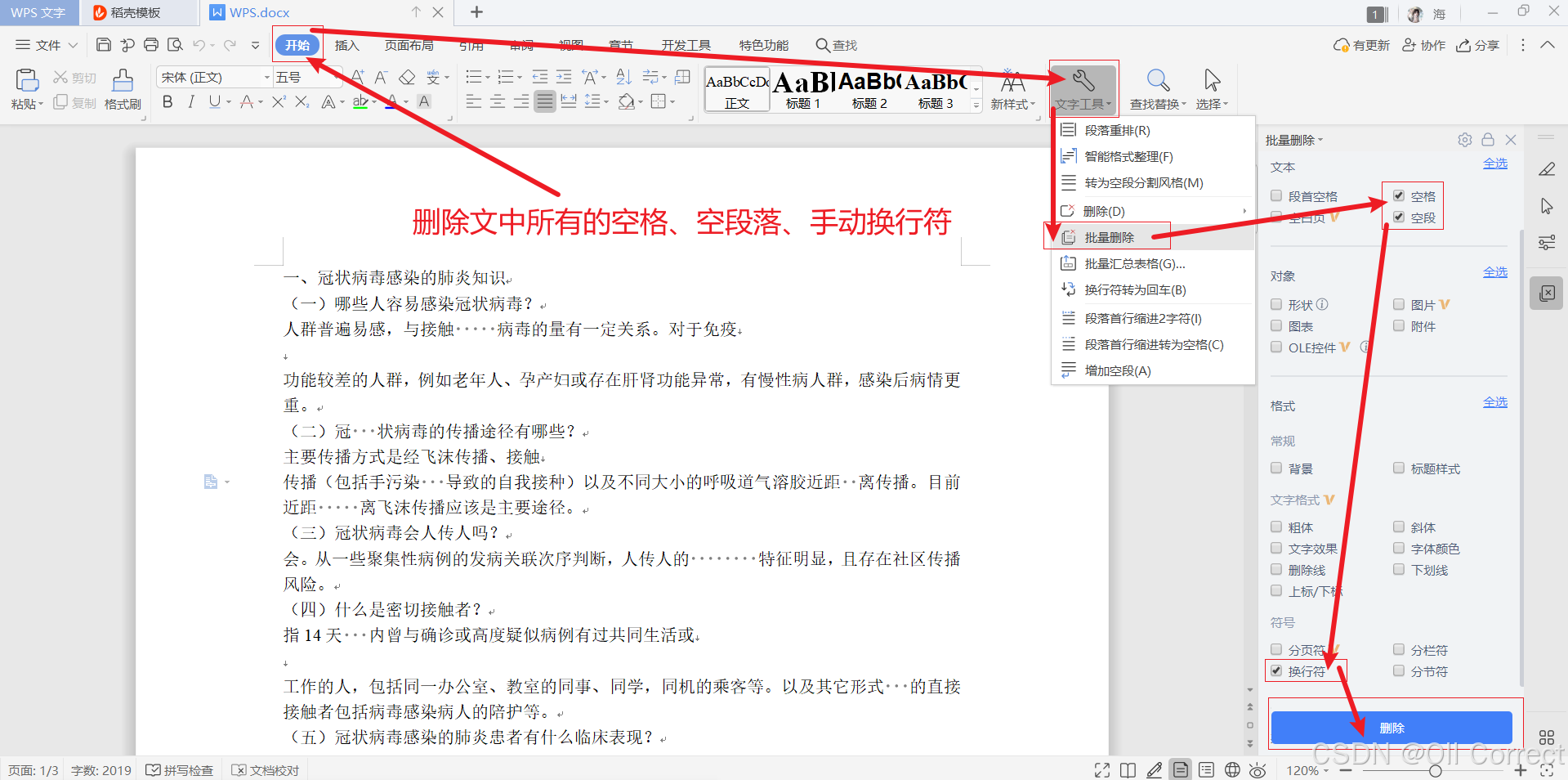Expand the 删除(D) submenu arrow

tap(1244, 211)
